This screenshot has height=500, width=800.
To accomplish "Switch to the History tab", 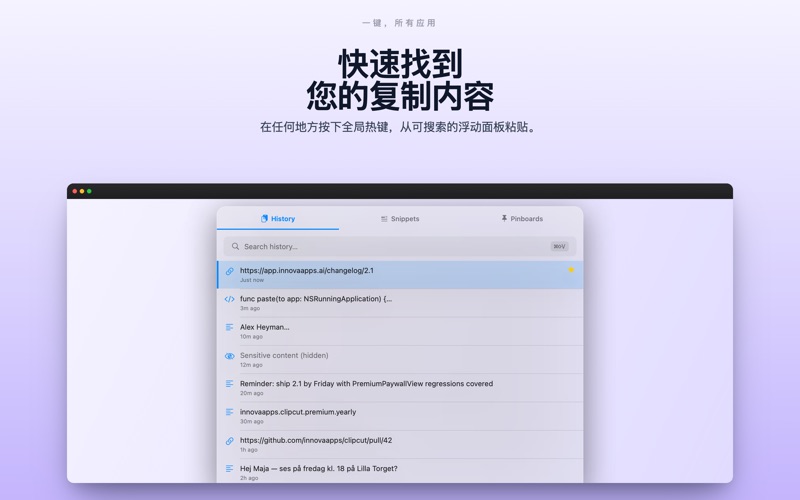I will click(x=278, y=218).
